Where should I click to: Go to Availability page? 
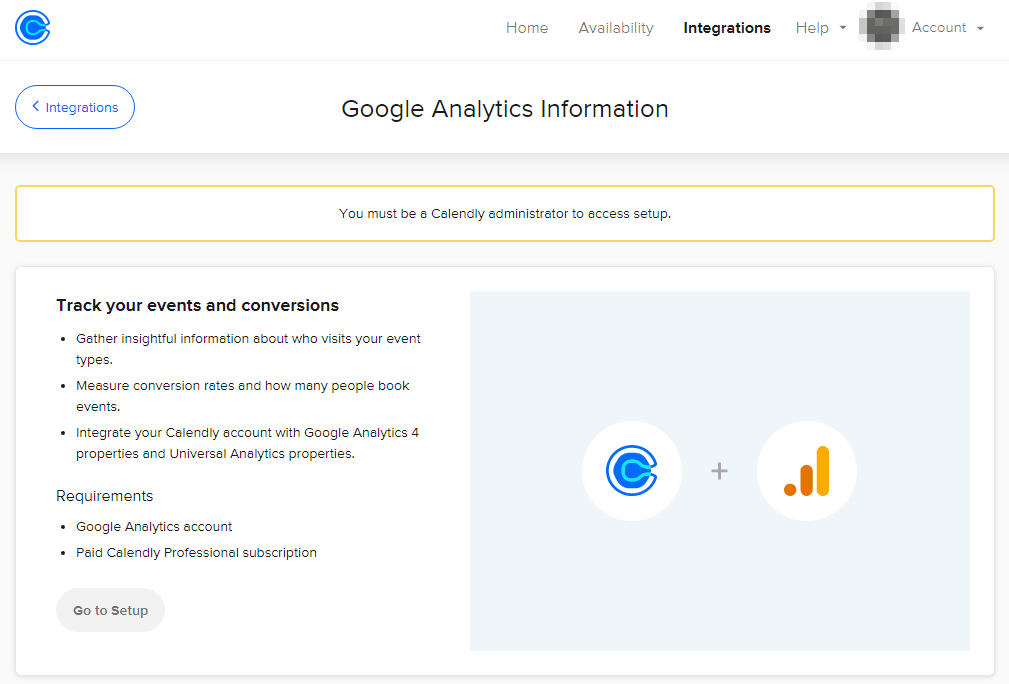(616, 28)
